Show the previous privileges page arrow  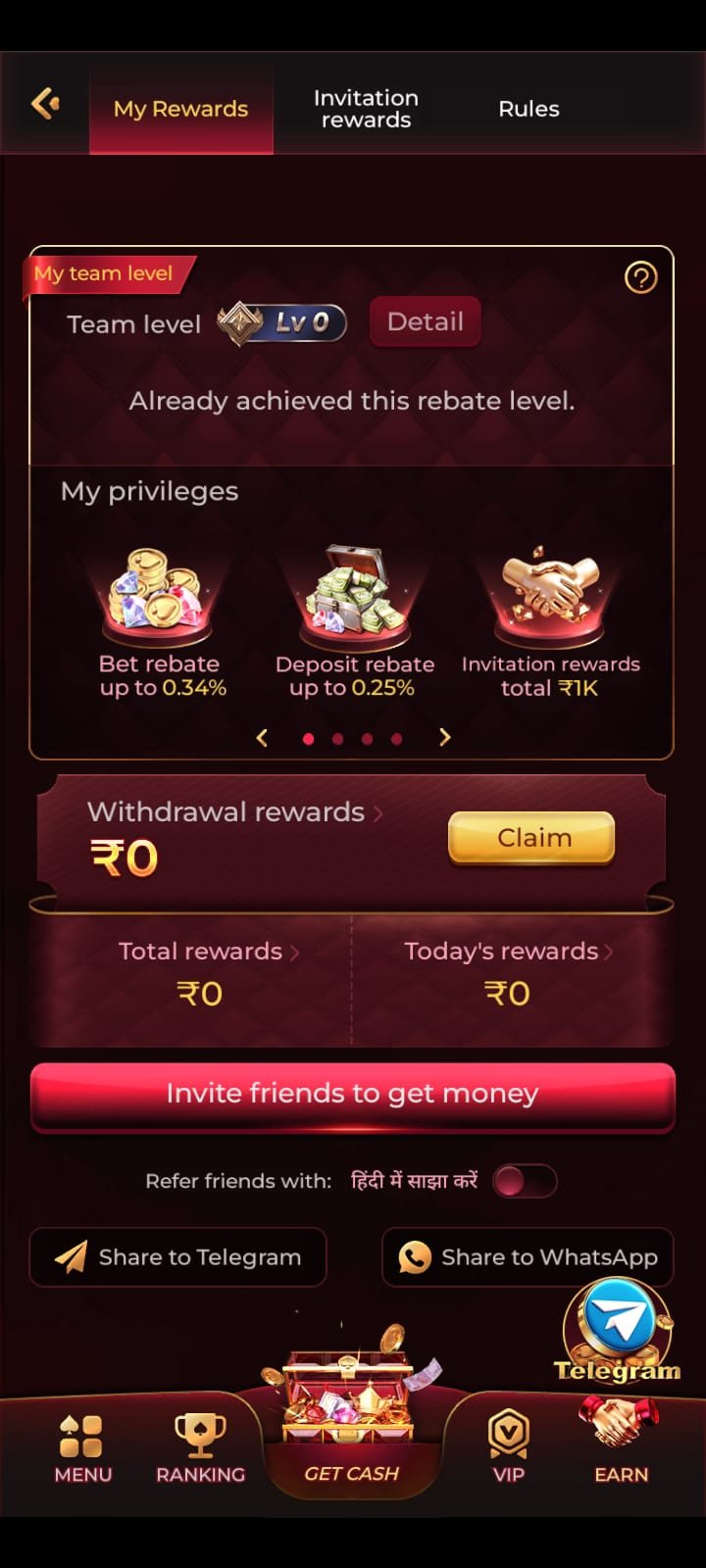pyautogui.click(x=262, y=737)
